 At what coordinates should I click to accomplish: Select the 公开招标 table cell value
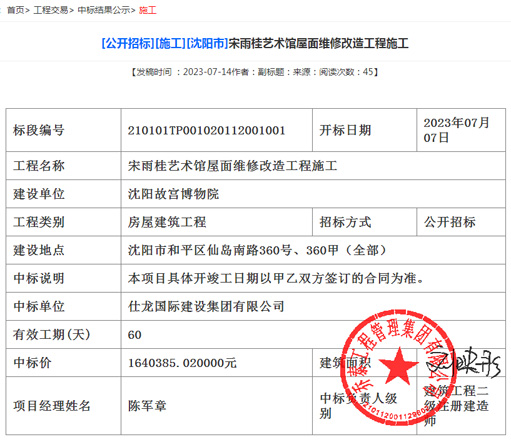[461, 222]
